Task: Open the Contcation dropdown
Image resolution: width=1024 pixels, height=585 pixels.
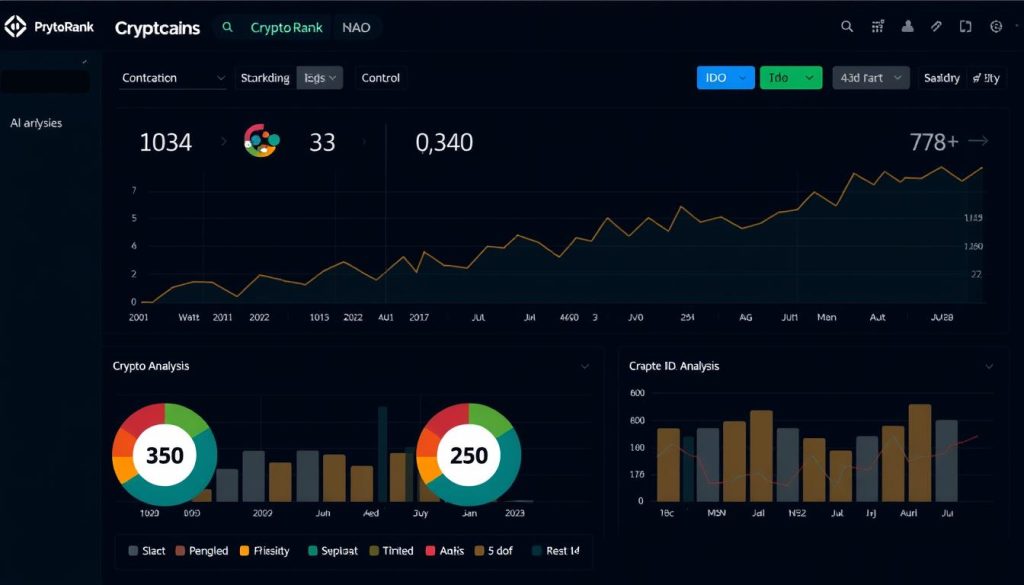Action: [174, 78]
